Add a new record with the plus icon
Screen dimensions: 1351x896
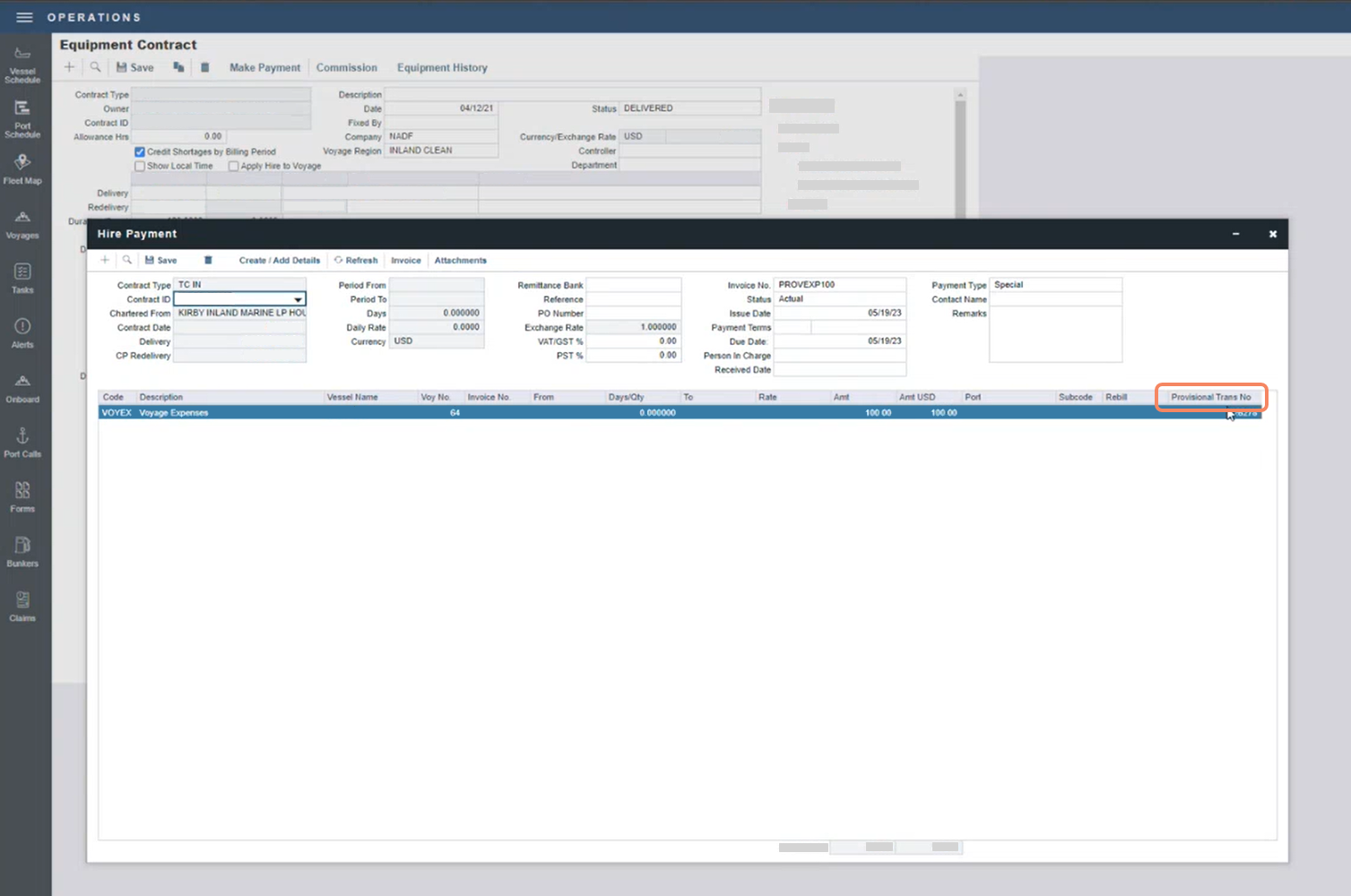pyautogui.click(x=105, y=260)
